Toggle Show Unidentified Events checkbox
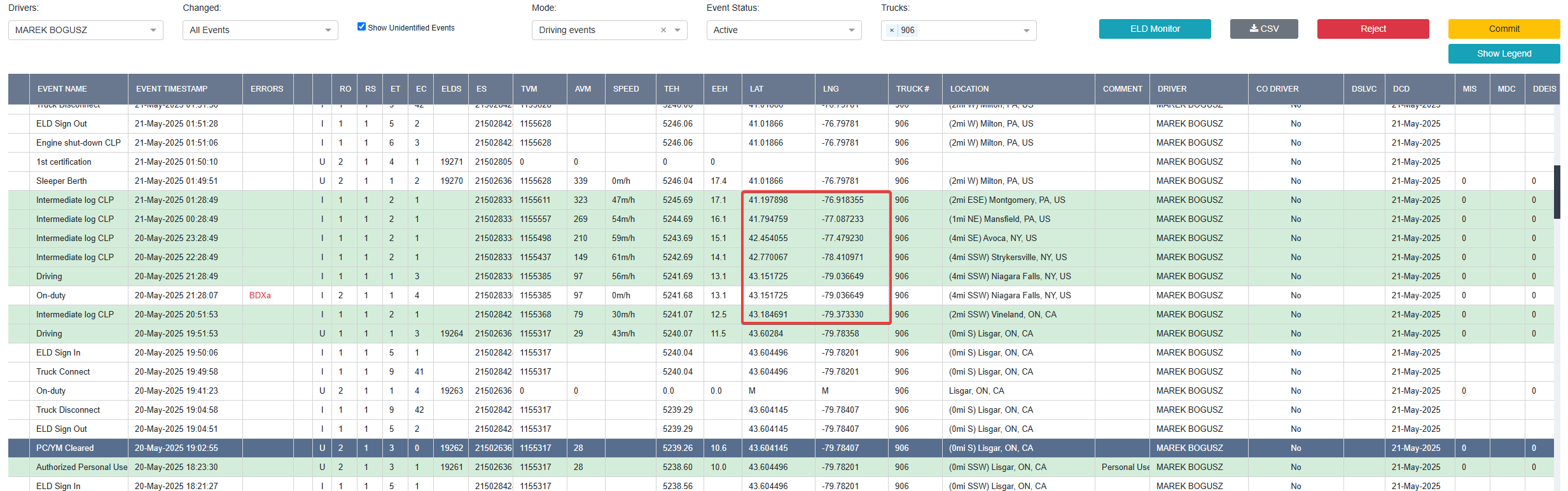 tap(361, 27)
